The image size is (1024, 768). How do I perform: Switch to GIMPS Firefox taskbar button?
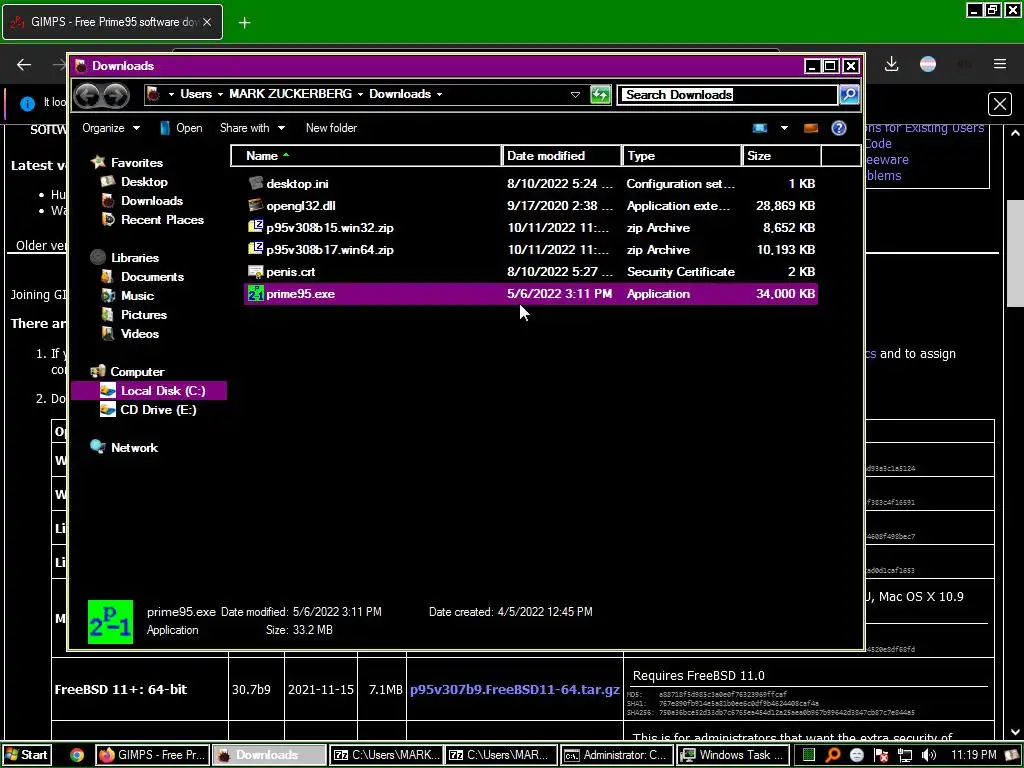[153, 755]
